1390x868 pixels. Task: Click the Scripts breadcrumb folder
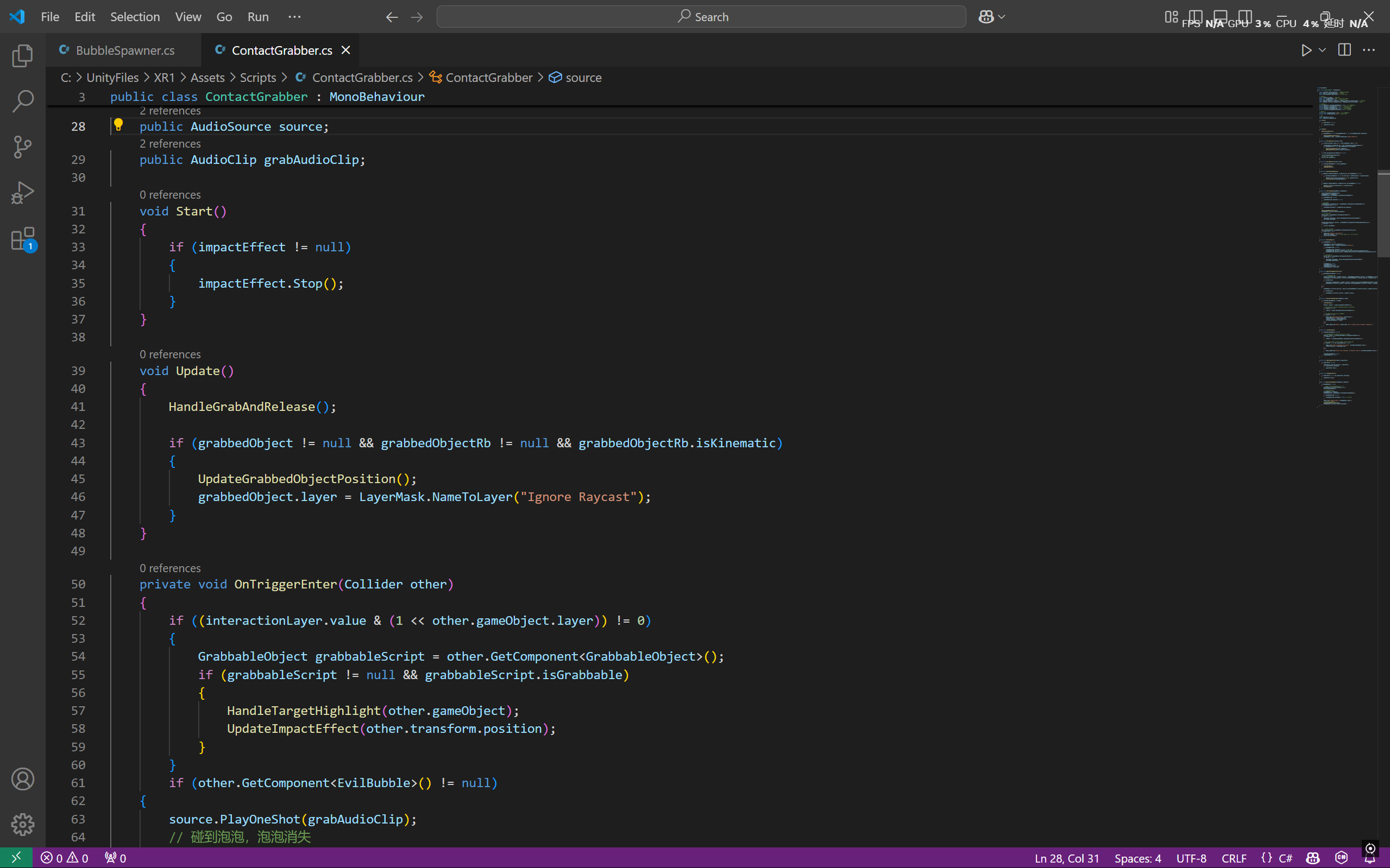(x=257, y=77)
